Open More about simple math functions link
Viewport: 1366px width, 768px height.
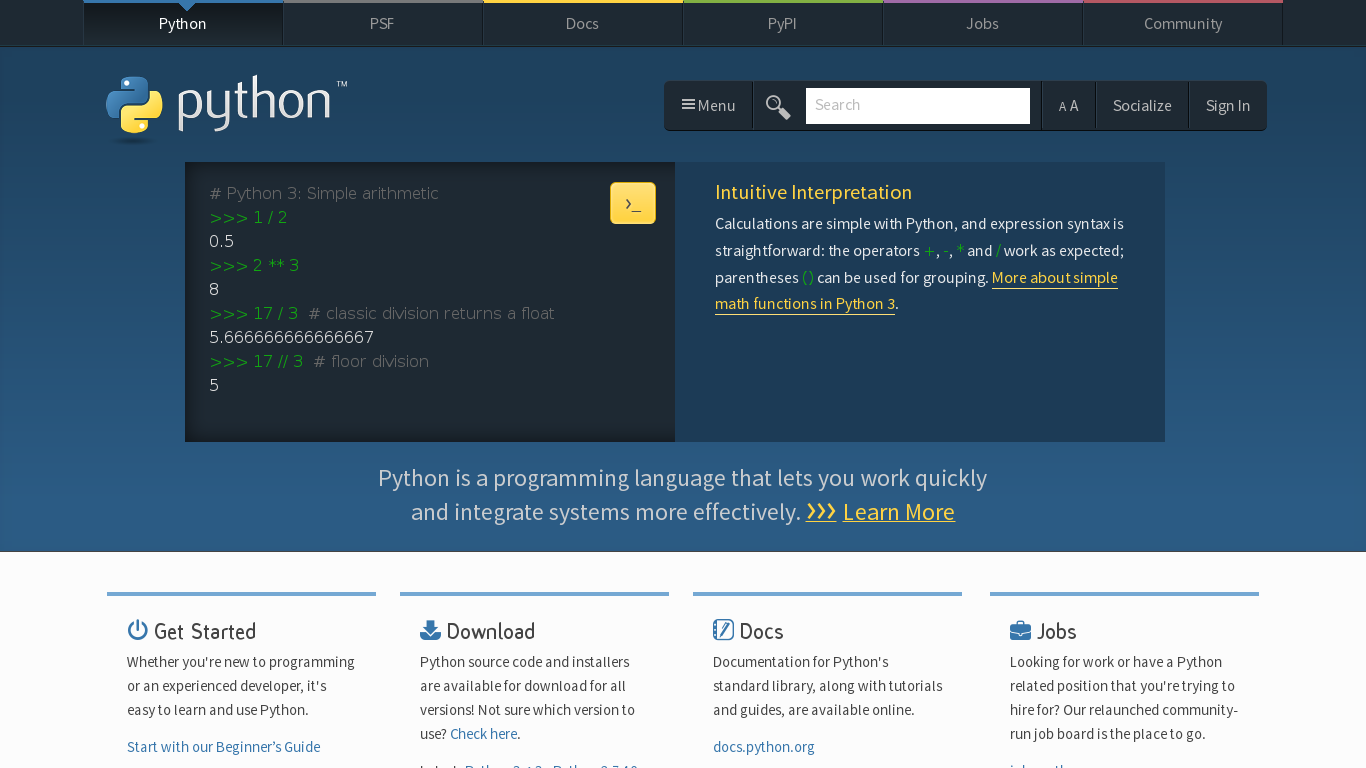point(916,291)
